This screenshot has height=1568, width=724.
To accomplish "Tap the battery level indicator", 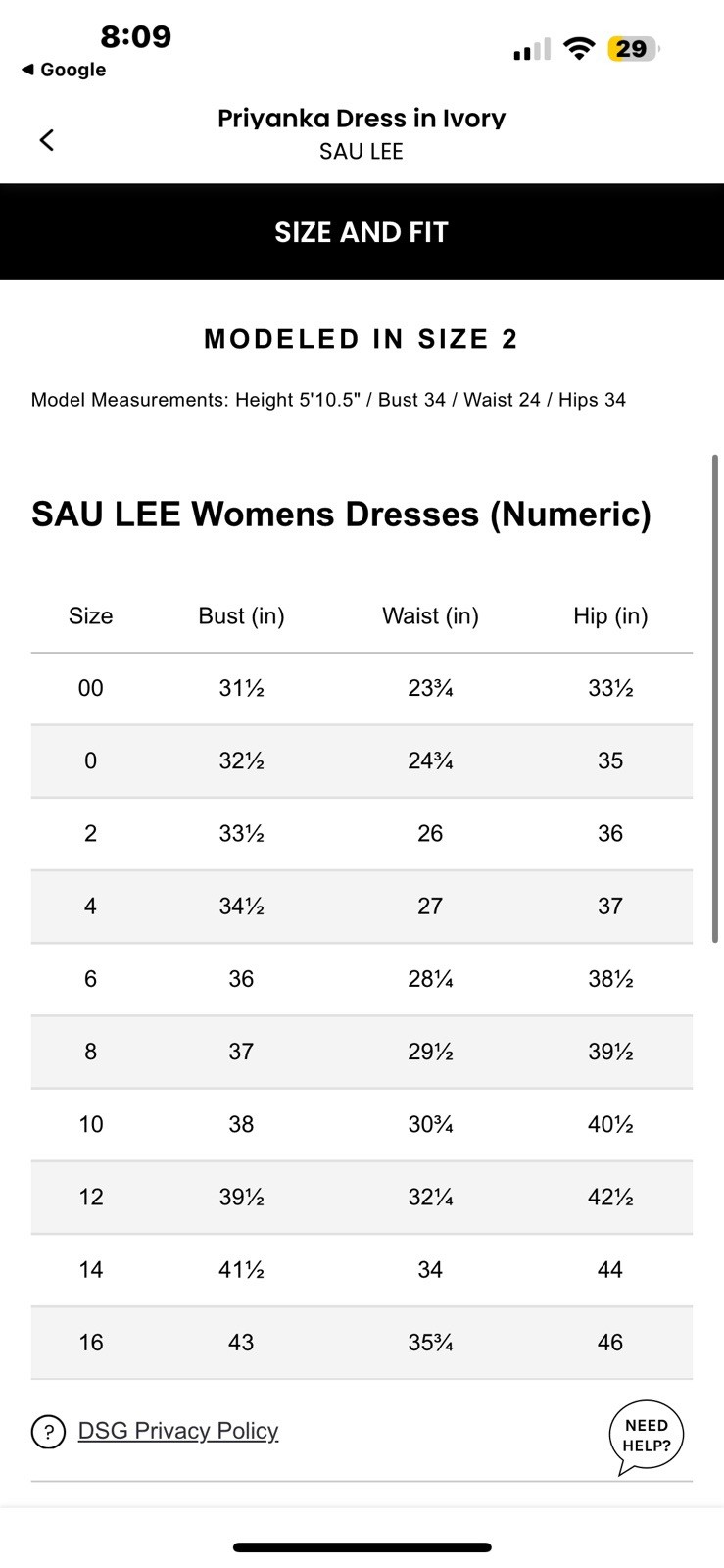I will [x=633, y=48].
